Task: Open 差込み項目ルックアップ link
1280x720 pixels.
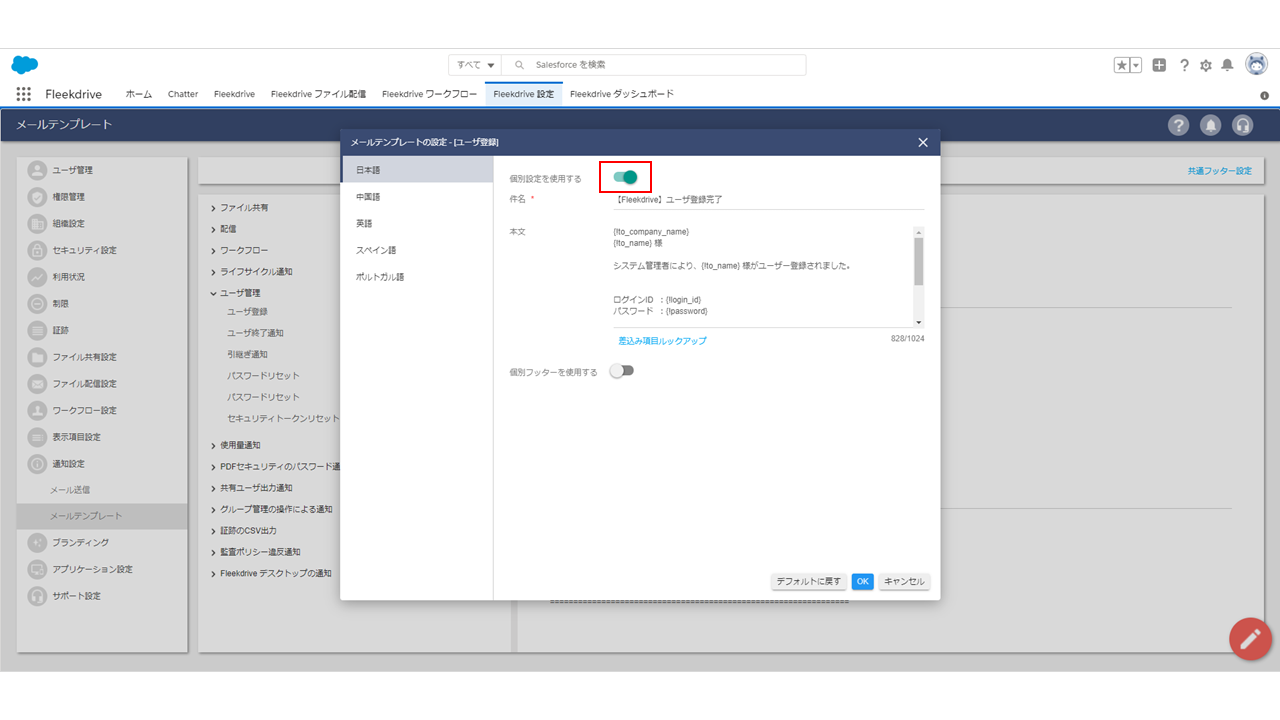Action: 662,341
